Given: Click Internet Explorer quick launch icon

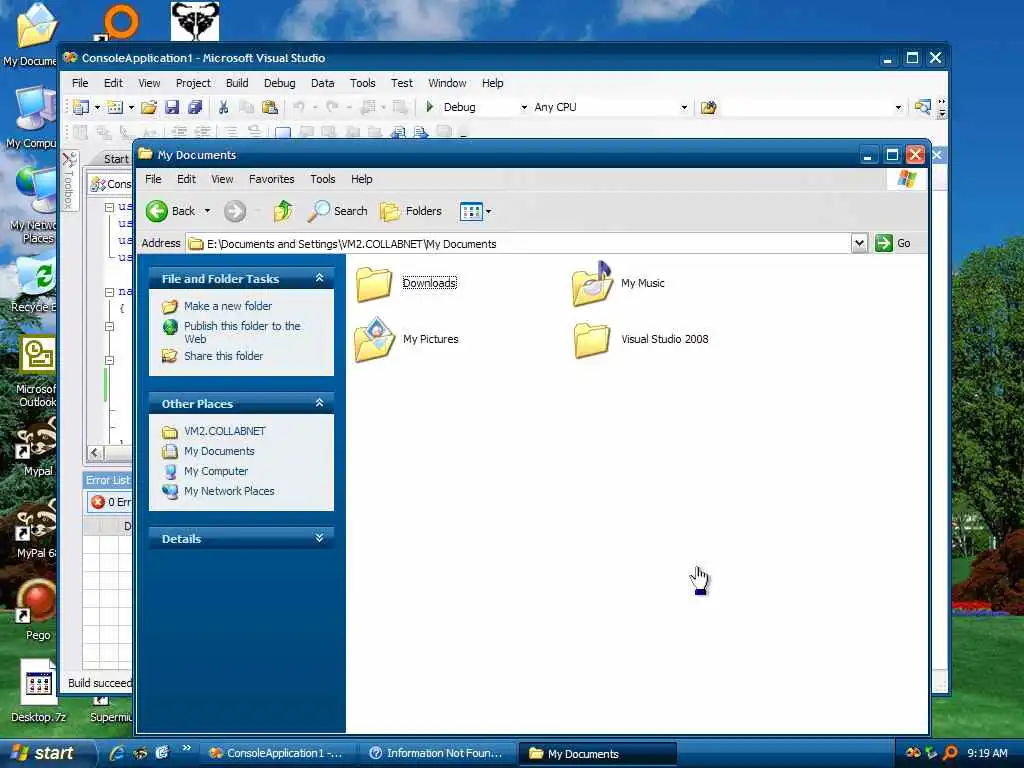Looking at the screenshot, I should 117,753.
